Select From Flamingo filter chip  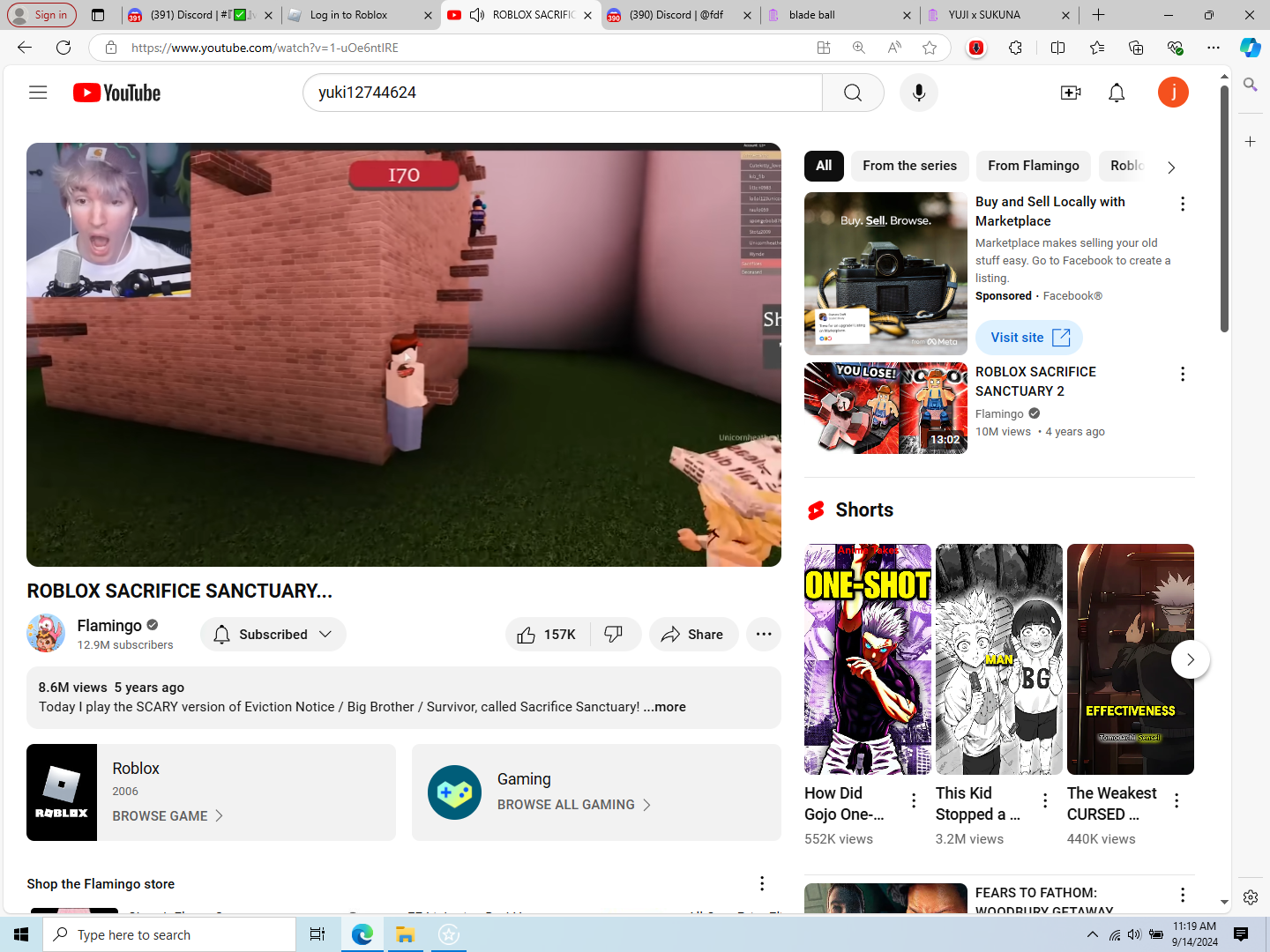click(1034, 166)
